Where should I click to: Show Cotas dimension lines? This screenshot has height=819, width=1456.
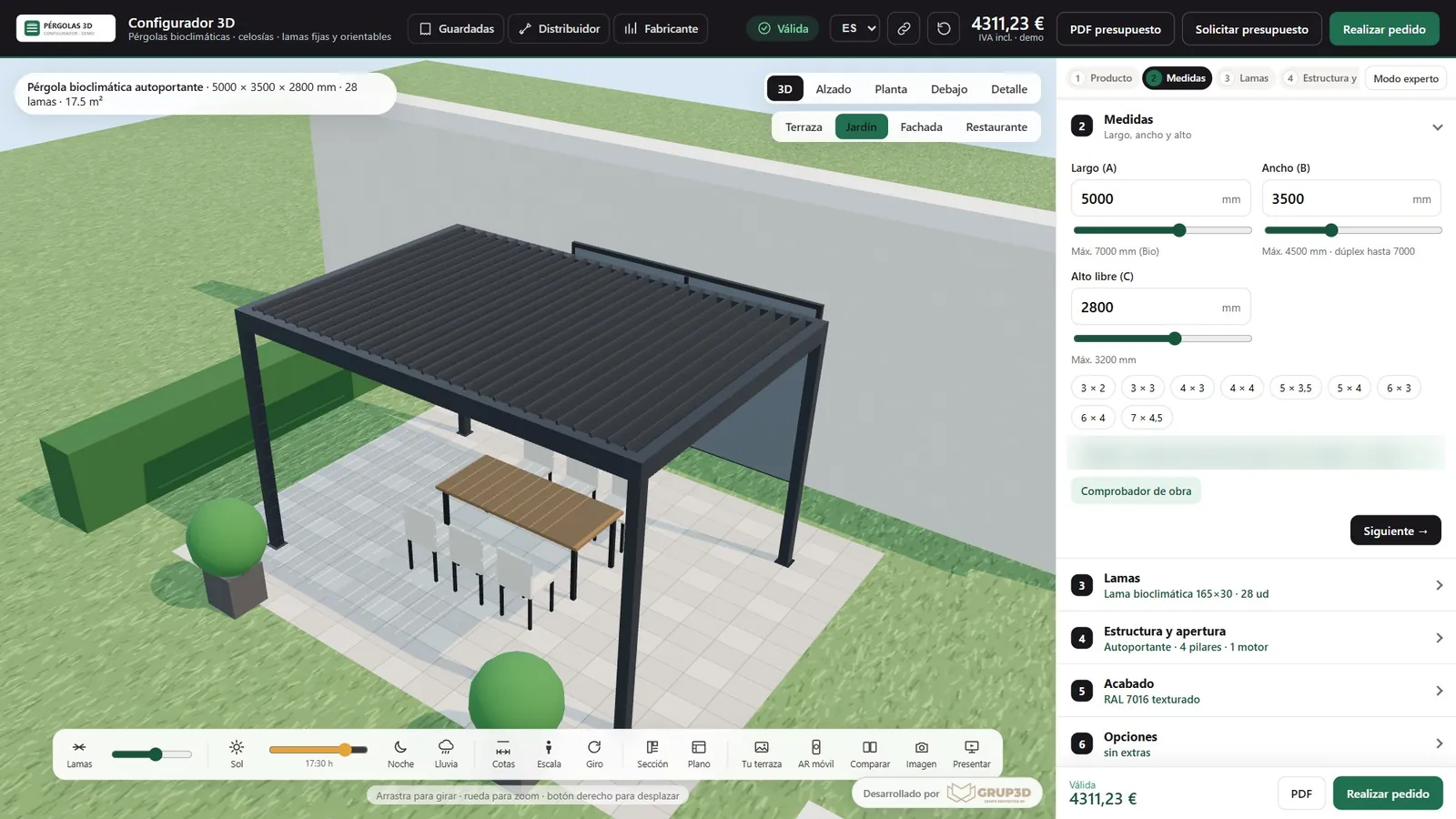pos(503,754)
